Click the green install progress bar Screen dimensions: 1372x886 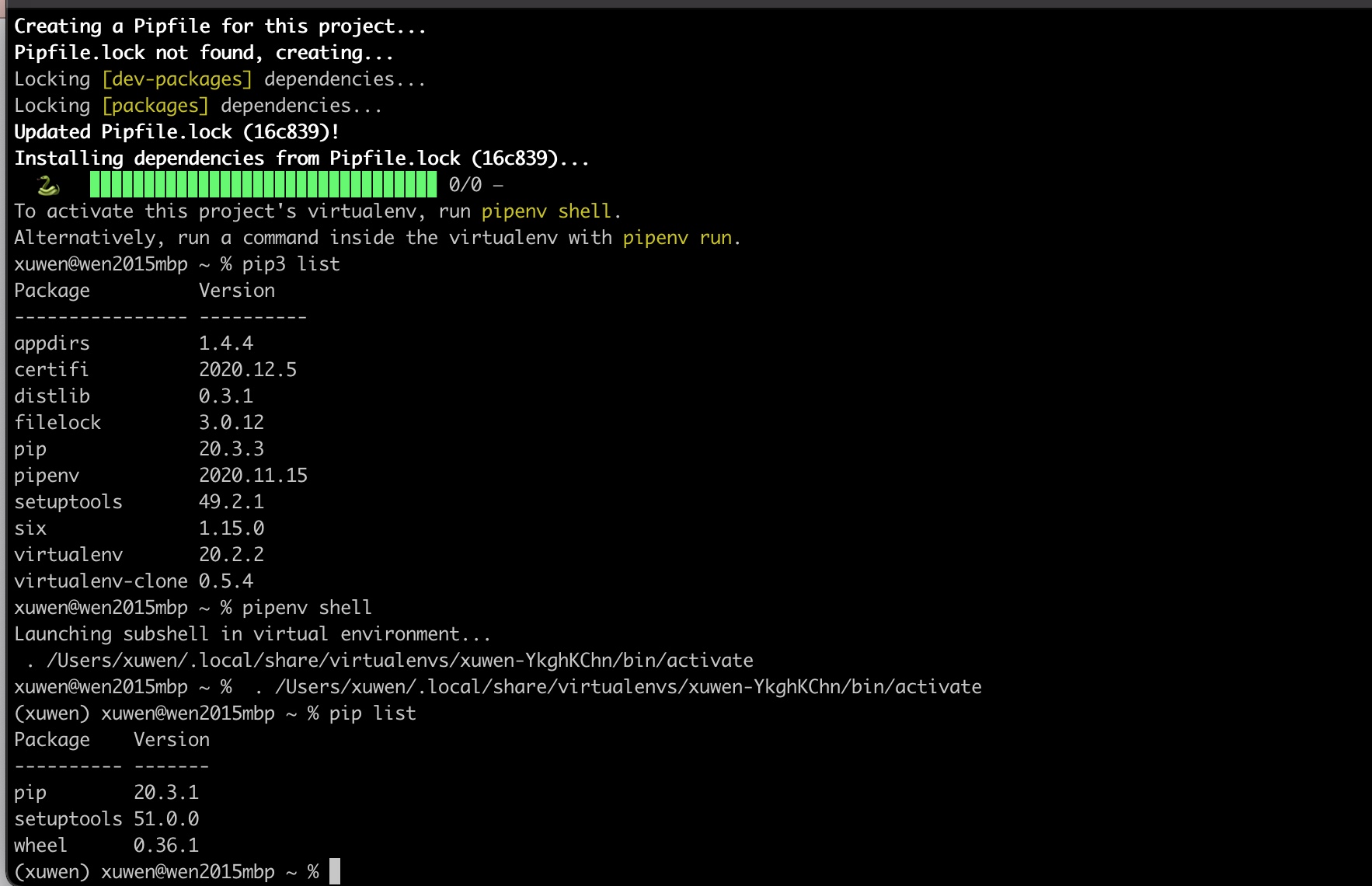click(263, 185)
